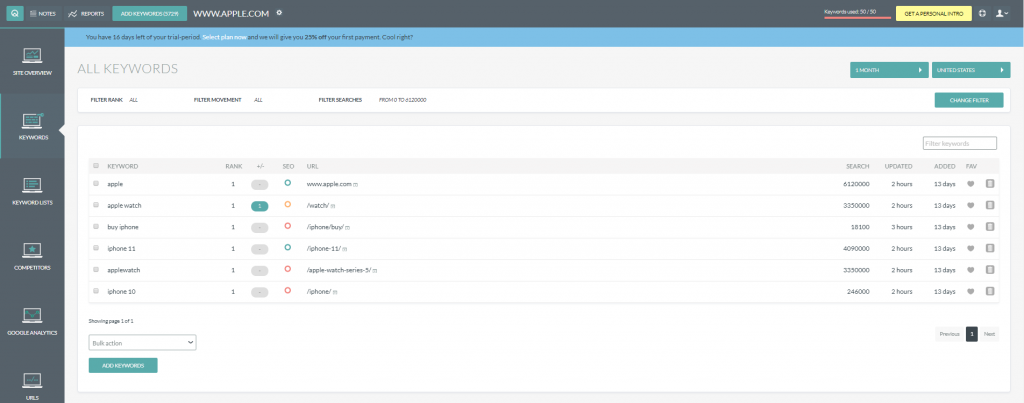Select page 1 in pagination
The image size is (1024, 403).
click(x=972, y=334)
